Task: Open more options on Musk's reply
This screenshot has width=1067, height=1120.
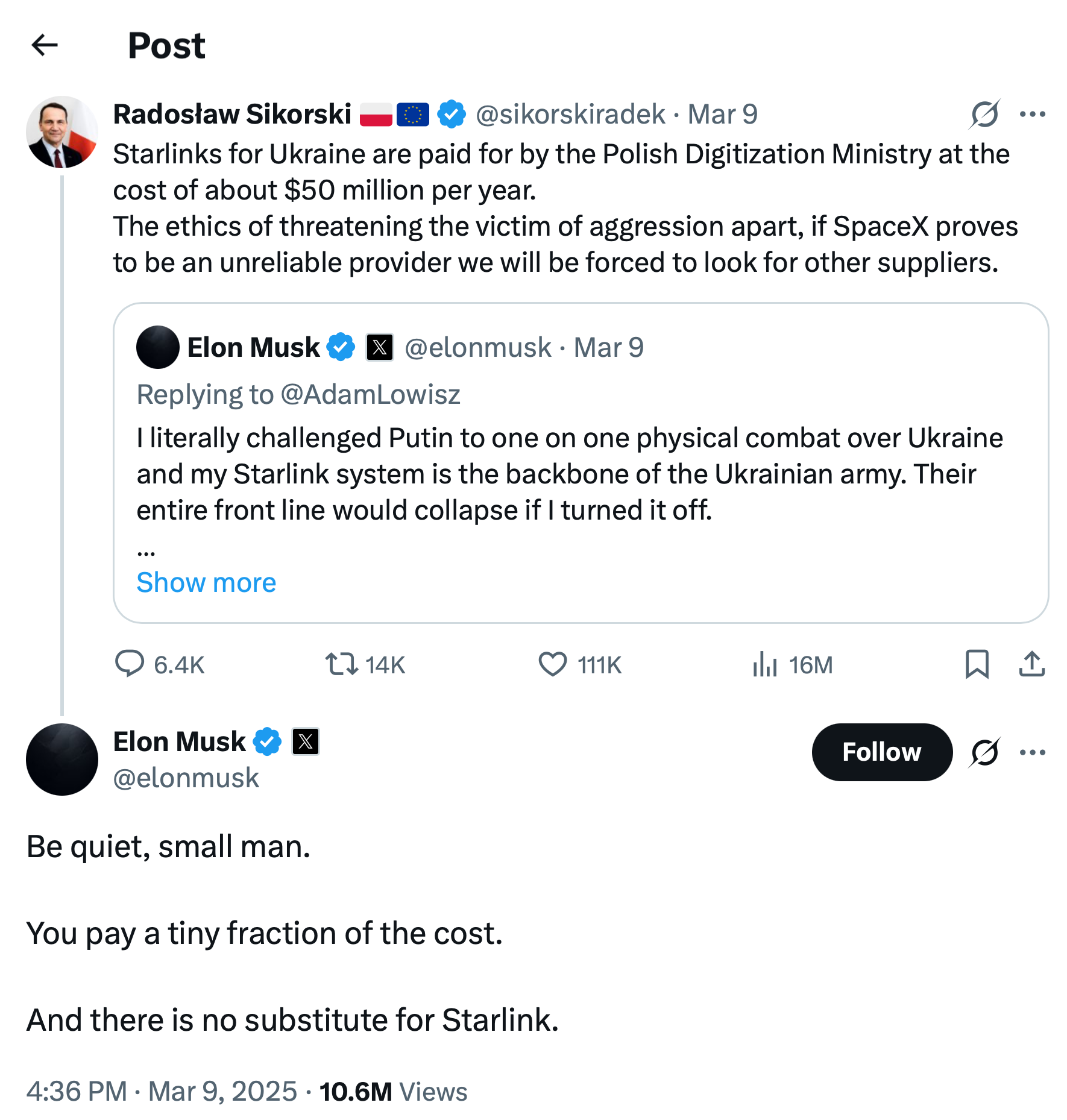Action: [x=1032, y=752]
